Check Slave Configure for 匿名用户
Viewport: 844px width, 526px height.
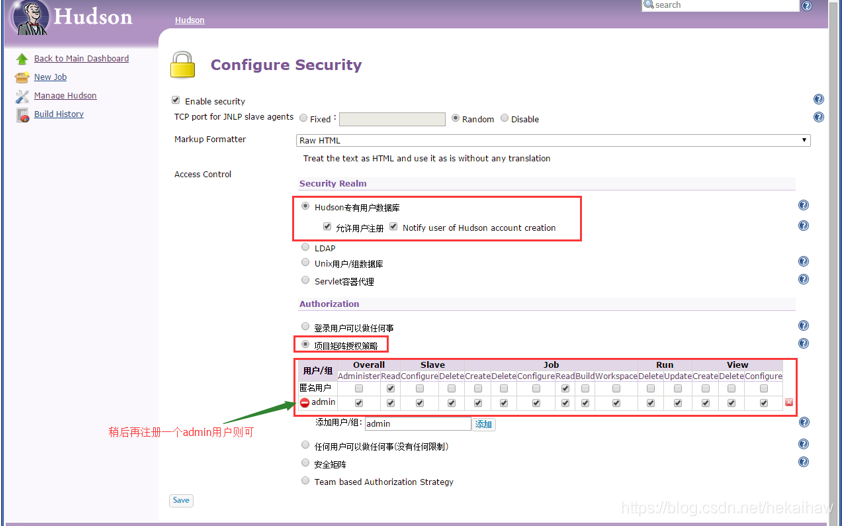pos(420,388)
